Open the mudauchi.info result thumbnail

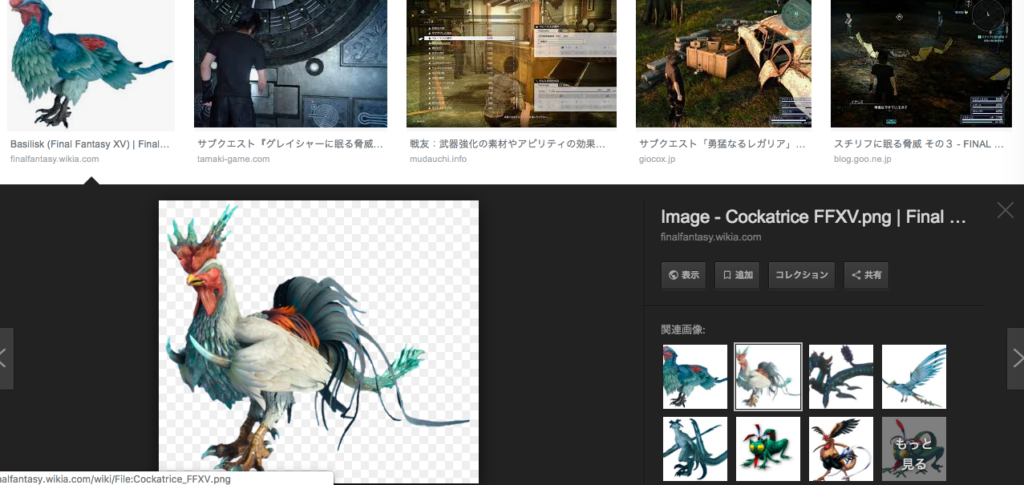[x=511, y=64]
